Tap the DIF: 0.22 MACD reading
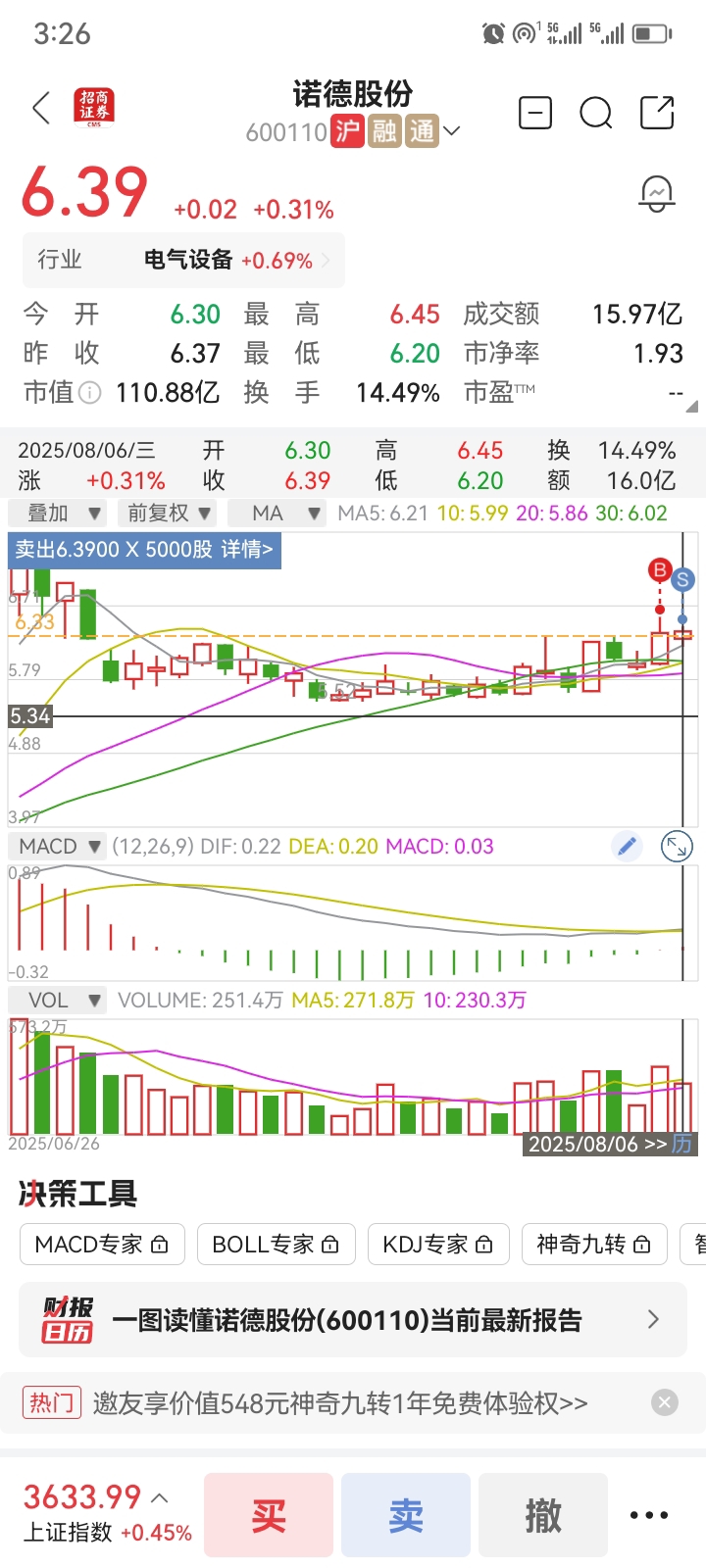 (x=240, y=846)
